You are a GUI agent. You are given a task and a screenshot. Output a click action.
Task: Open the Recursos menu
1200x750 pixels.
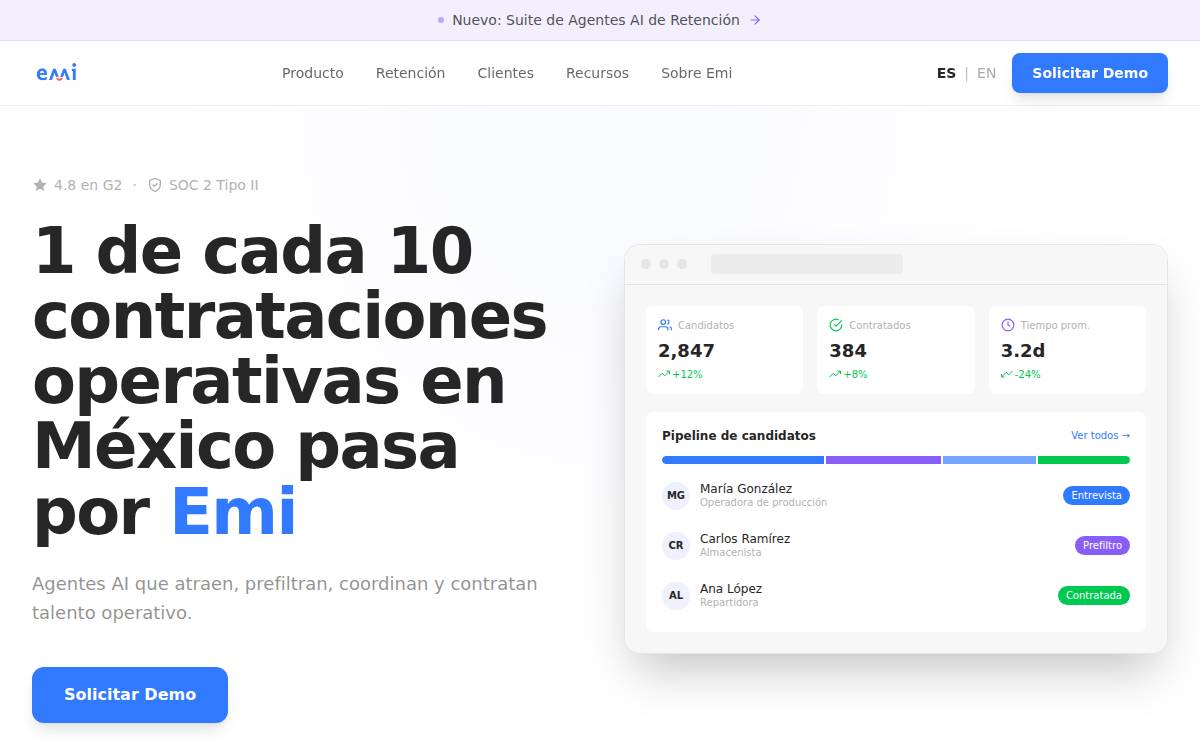pos(597,73)
